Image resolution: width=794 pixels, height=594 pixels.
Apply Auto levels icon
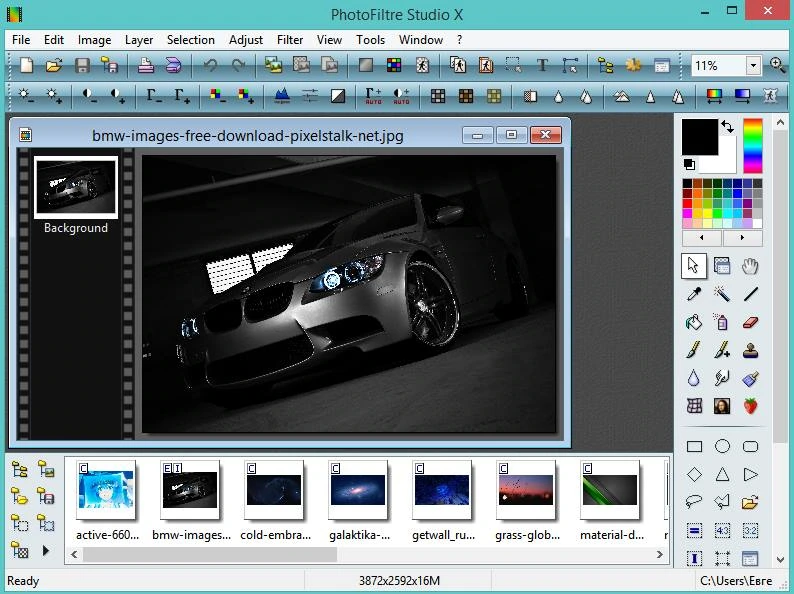tap(373, 95)
